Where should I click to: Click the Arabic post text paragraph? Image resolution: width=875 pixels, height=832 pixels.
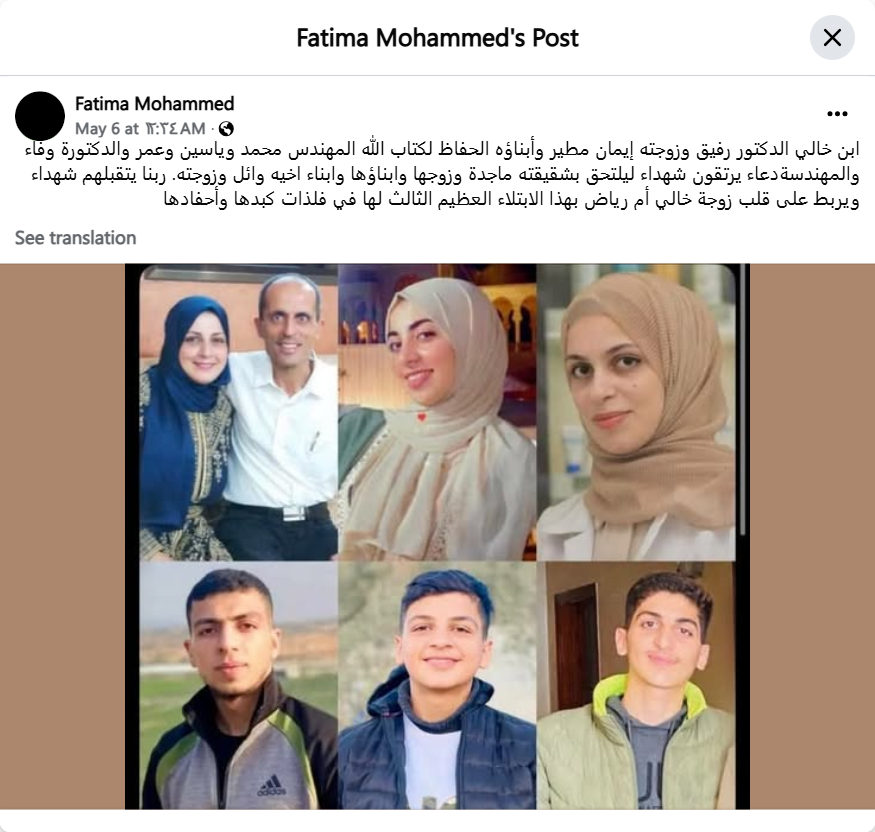tap(442, 175)
